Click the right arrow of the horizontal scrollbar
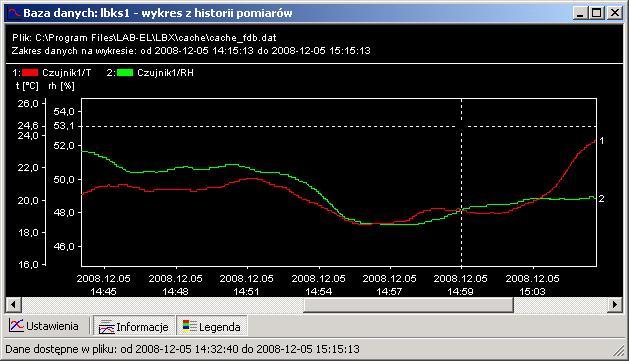629x361 pixels. click(x=615, y=305)
